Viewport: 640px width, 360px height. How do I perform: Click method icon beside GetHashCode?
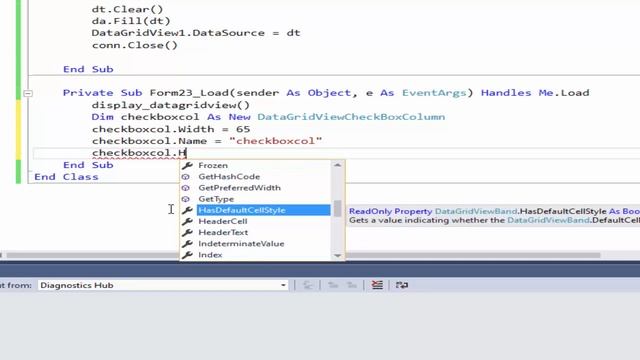[x=186, y=177]
